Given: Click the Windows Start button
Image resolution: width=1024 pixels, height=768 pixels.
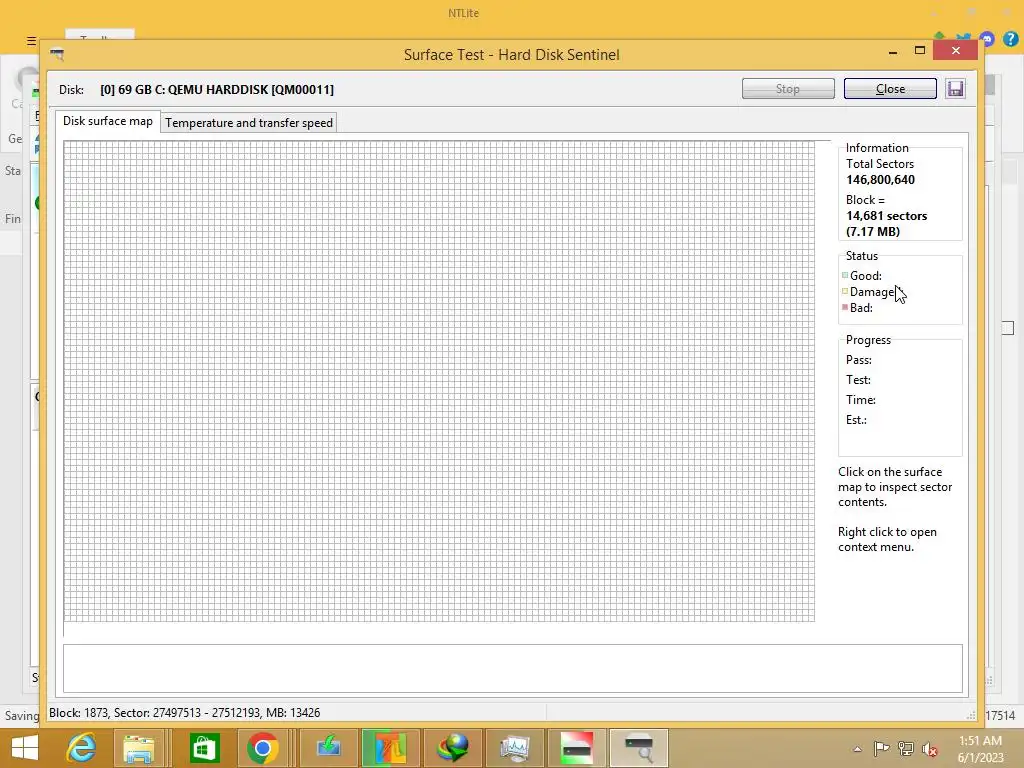Looking at the screenshot, I should pyautogui.click(x=25, y=748).
